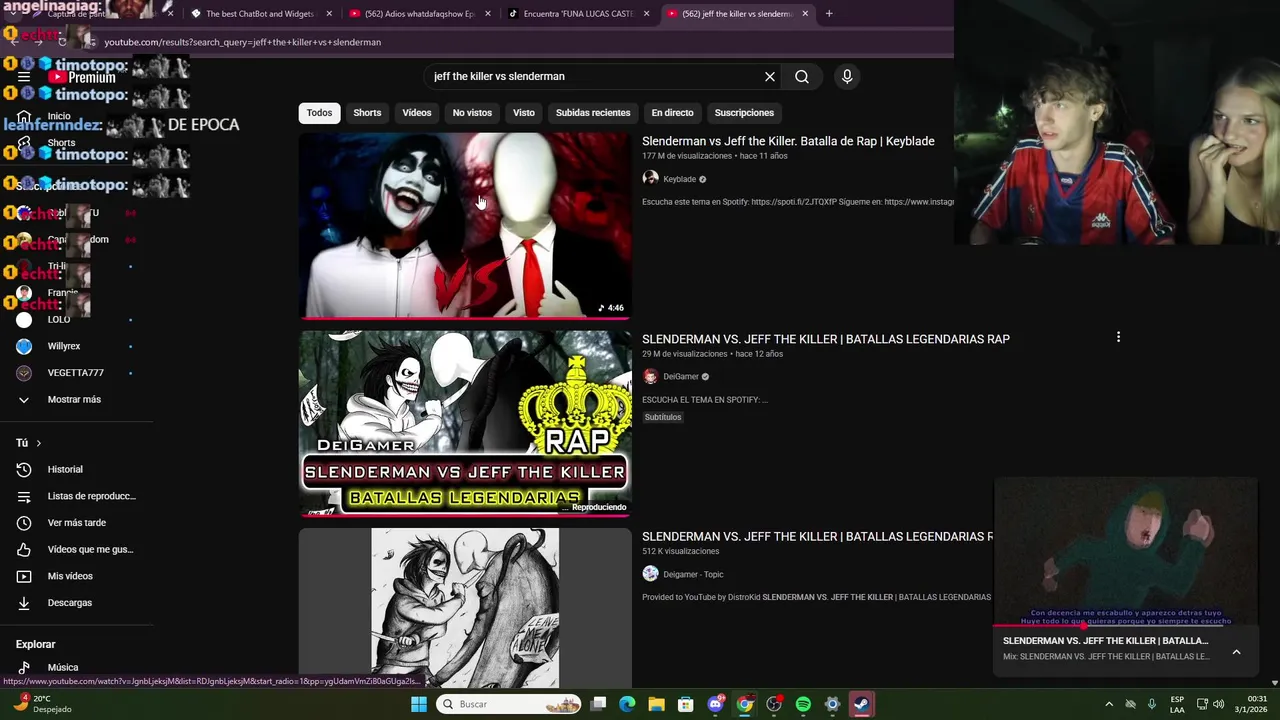The width and height of the screenshot is (1280, 720).
Task: Go to DeiGamer channel name
Action: (x=680, y=377)
